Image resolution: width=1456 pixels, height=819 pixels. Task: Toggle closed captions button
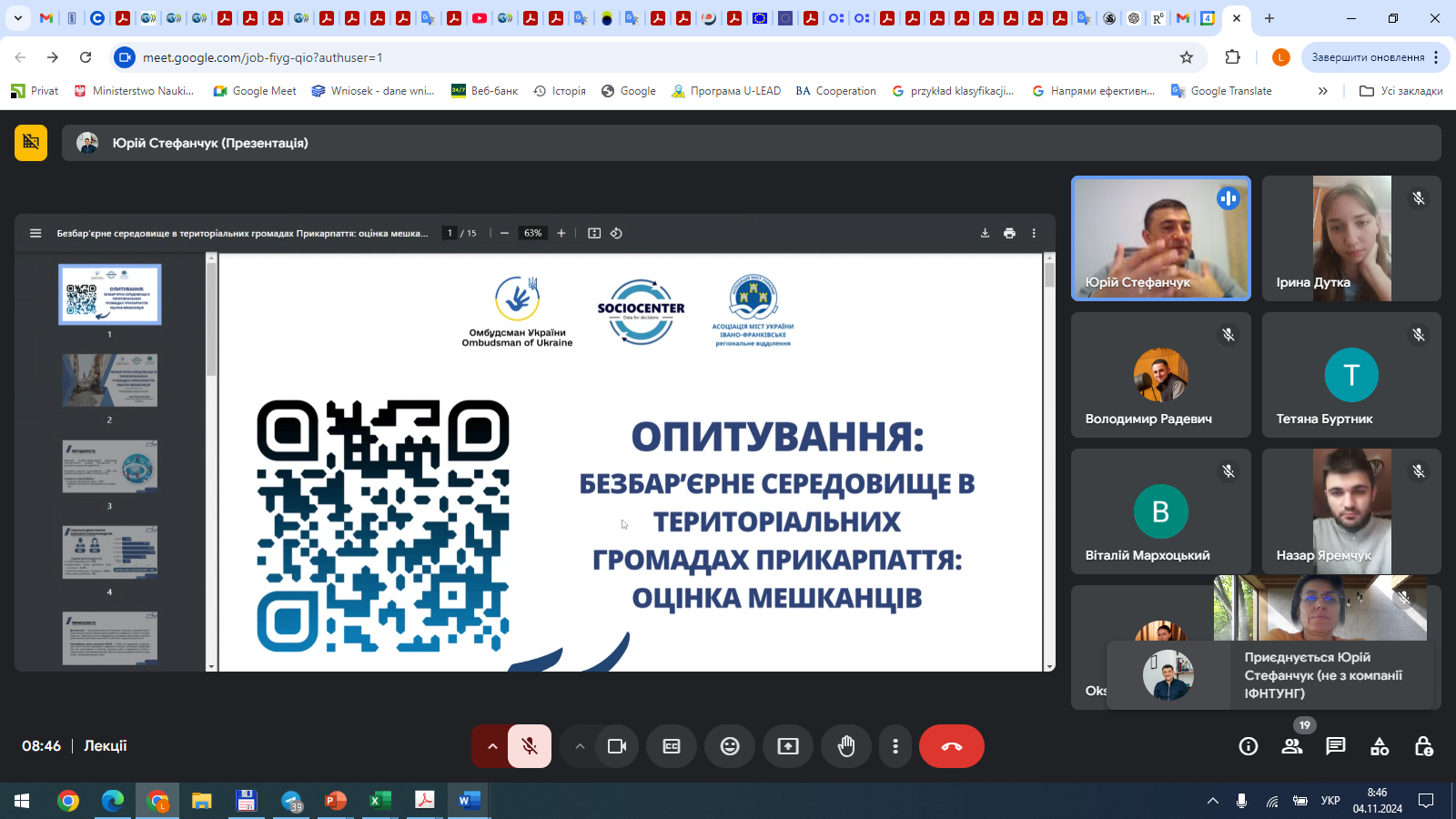pyautogui.click(x=672, y=746)
